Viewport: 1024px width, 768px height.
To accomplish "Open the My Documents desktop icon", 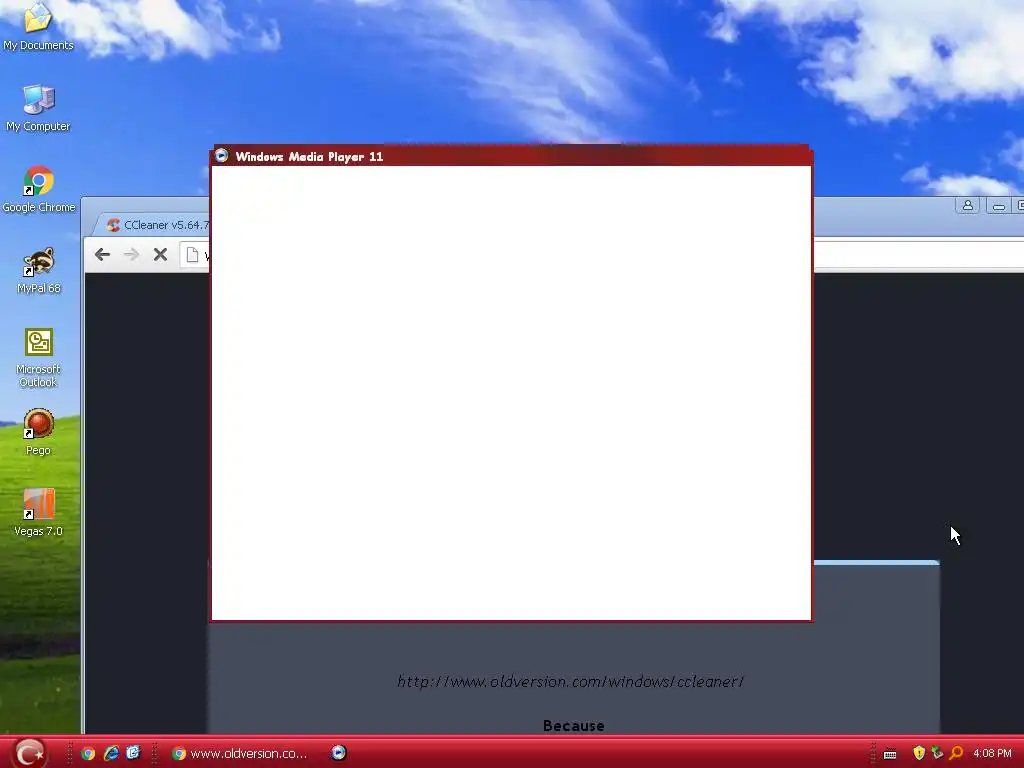I will click(38, 26).
